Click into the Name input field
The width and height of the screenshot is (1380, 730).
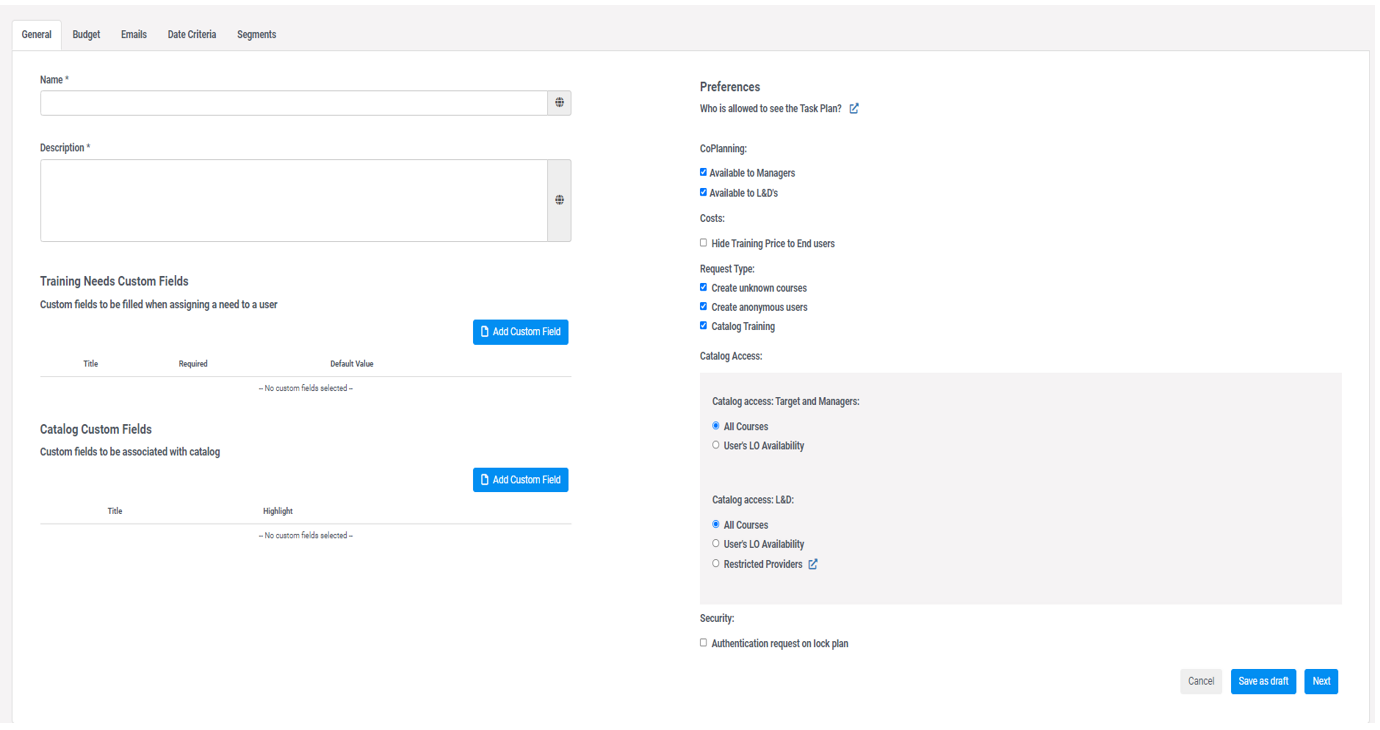pos(294,103)
